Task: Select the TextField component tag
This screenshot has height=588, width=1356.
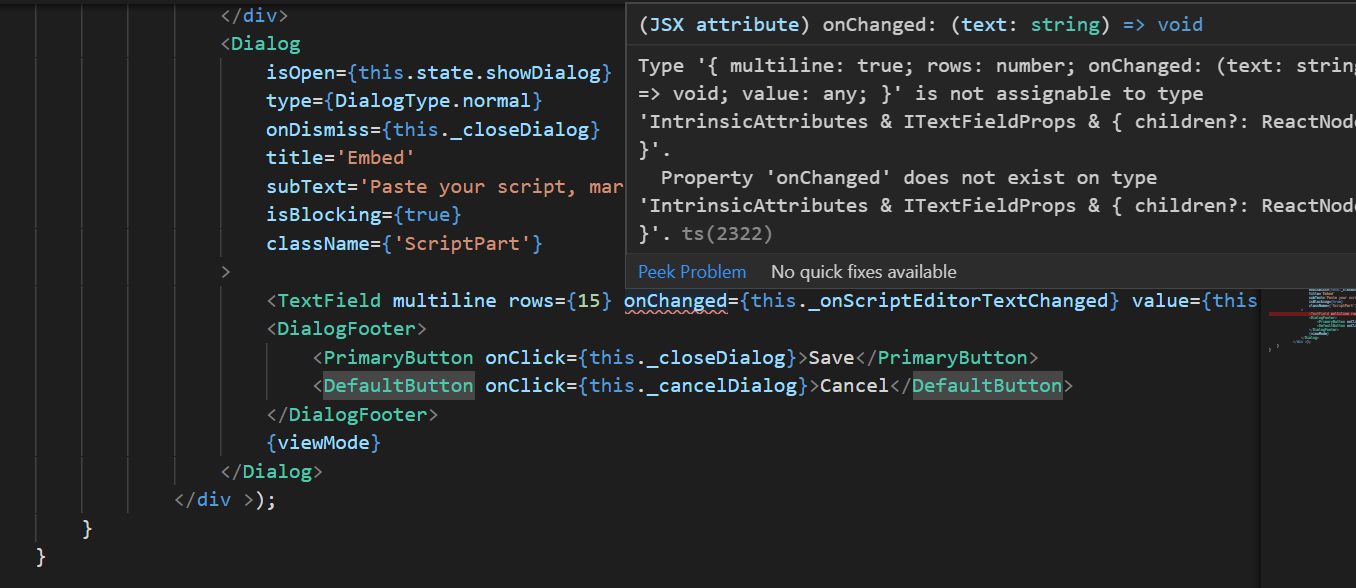Action: [326, 300]
